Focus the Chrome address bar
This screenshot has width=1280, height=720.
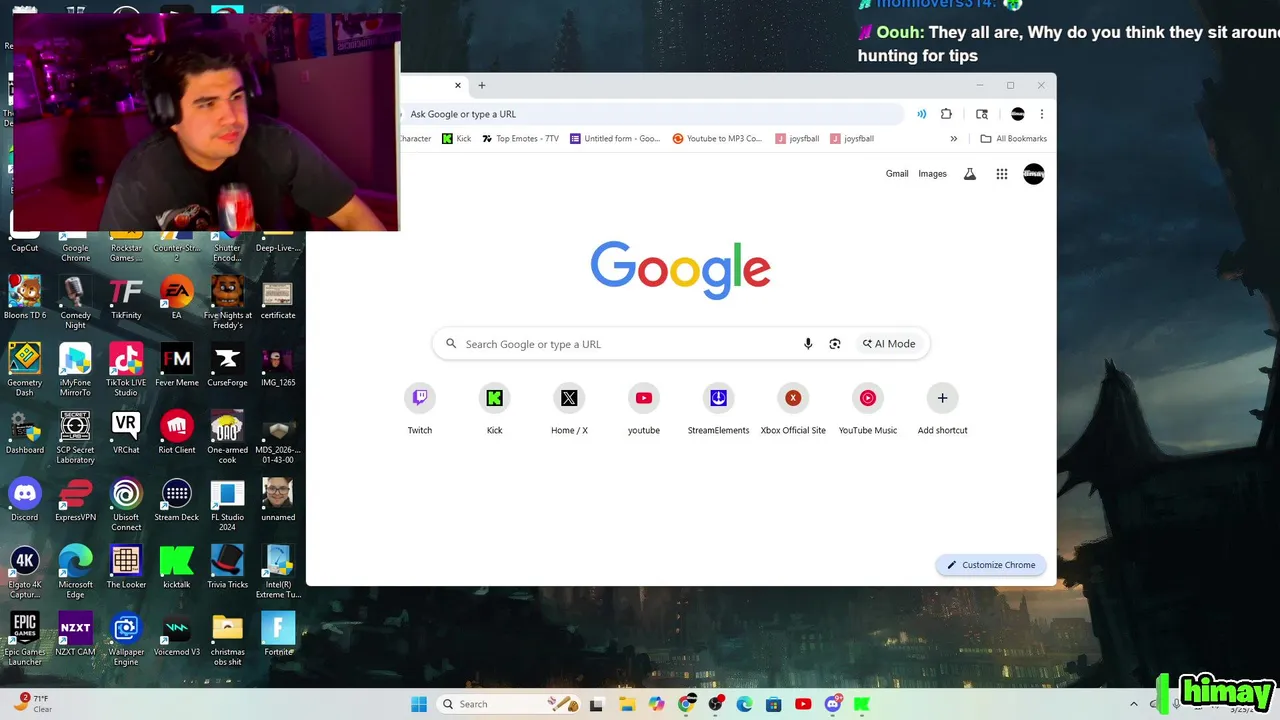(650, 114)
